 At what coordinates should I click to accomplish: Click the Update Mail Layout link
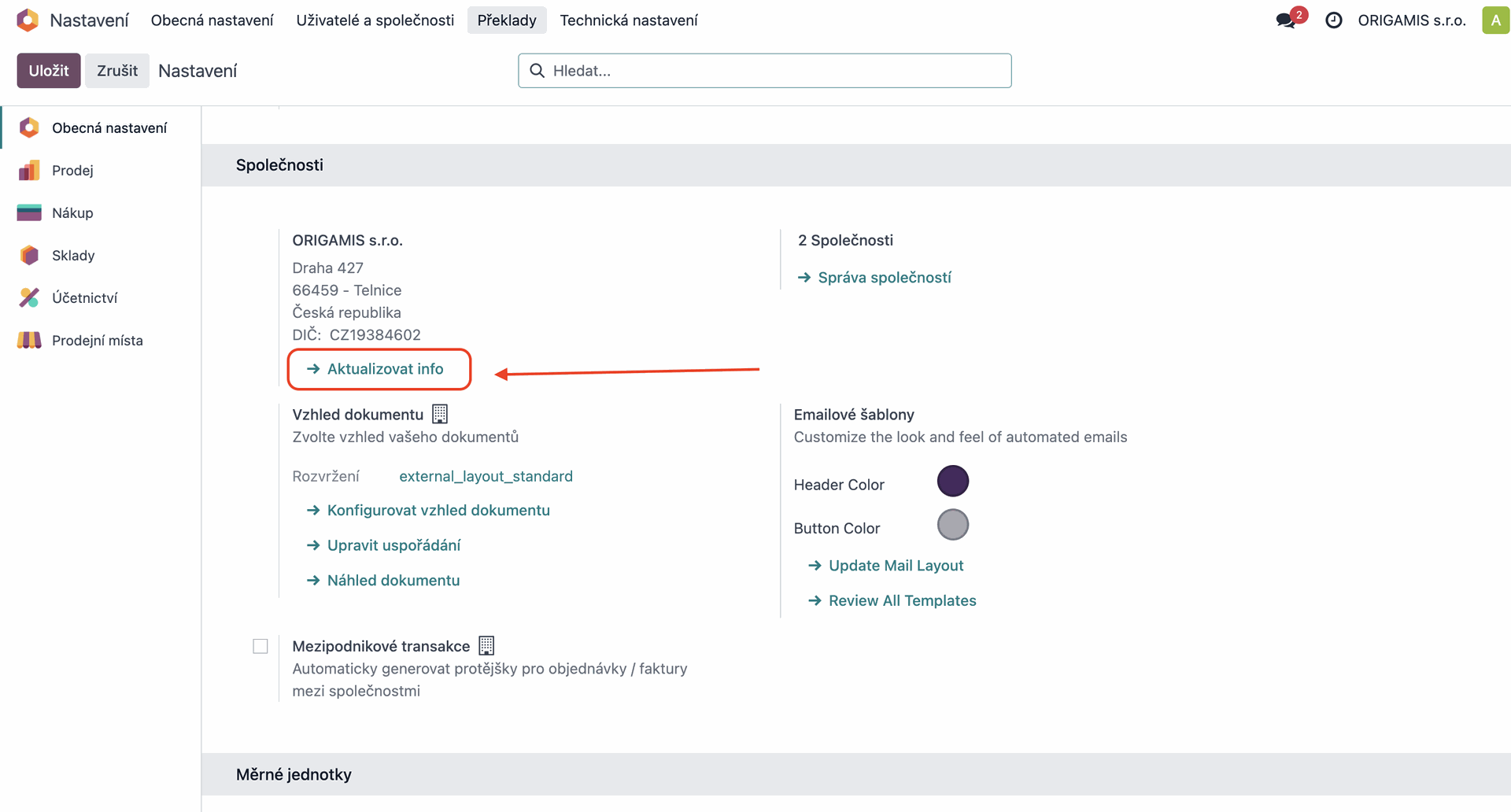(x=885, y=566)
